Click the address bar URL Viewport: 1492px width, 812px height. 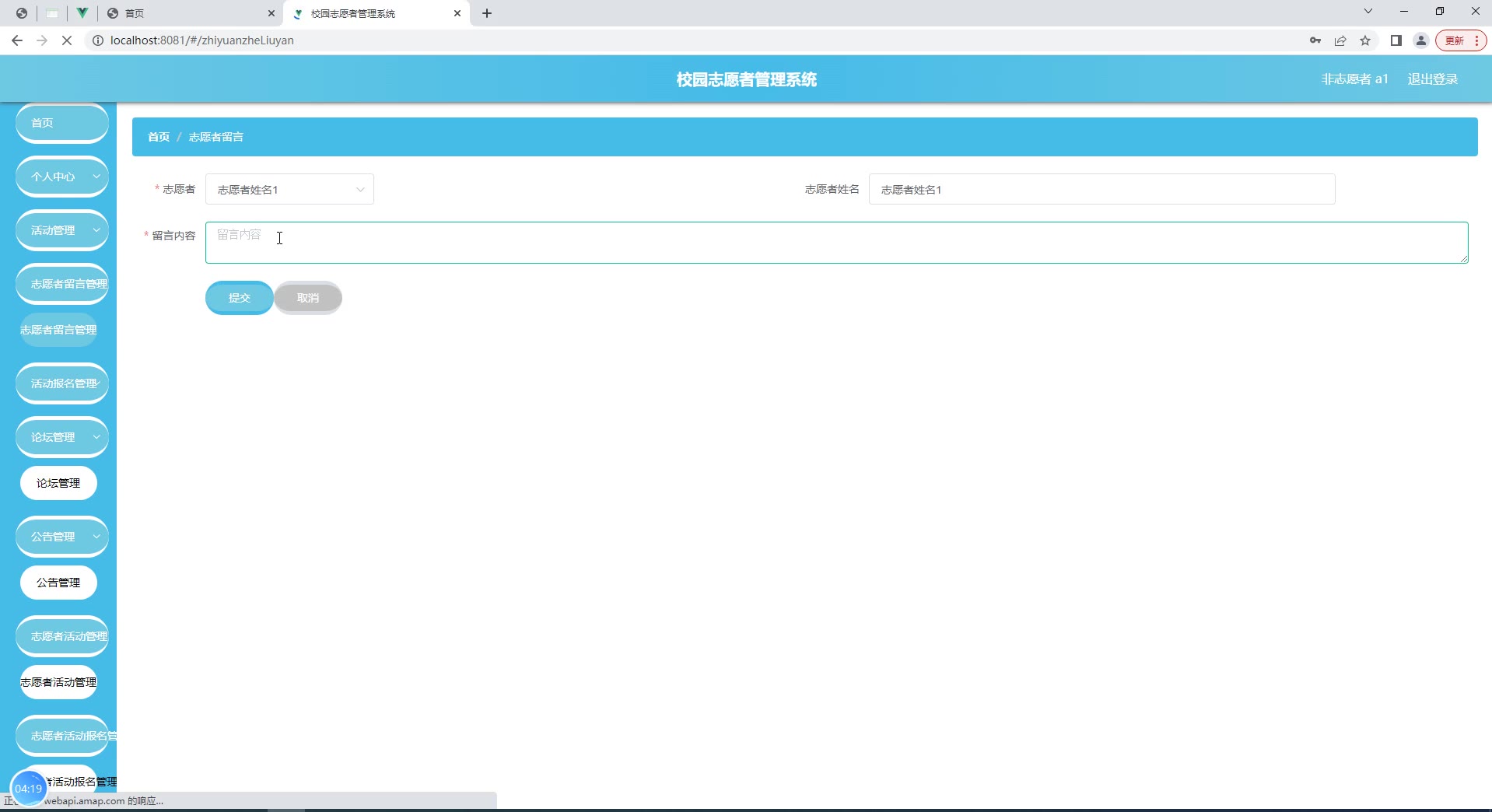pyautogui.click(x=202, y=40)
